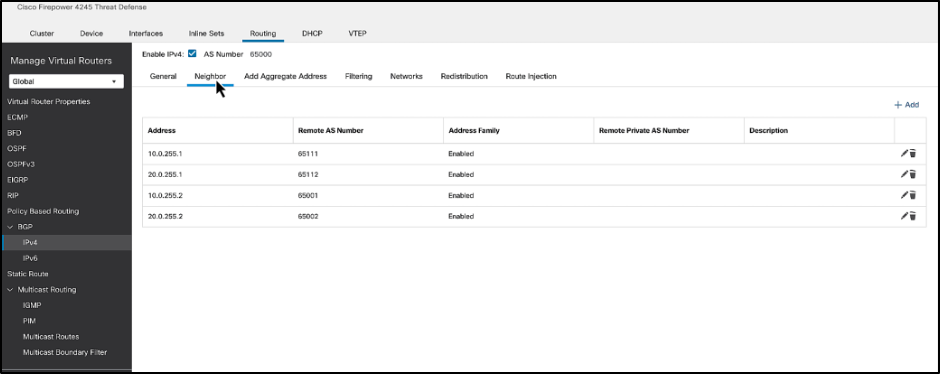Click remote AS number 65001
940x374 pixels.
pyautogui.click(x=307, y=195)
